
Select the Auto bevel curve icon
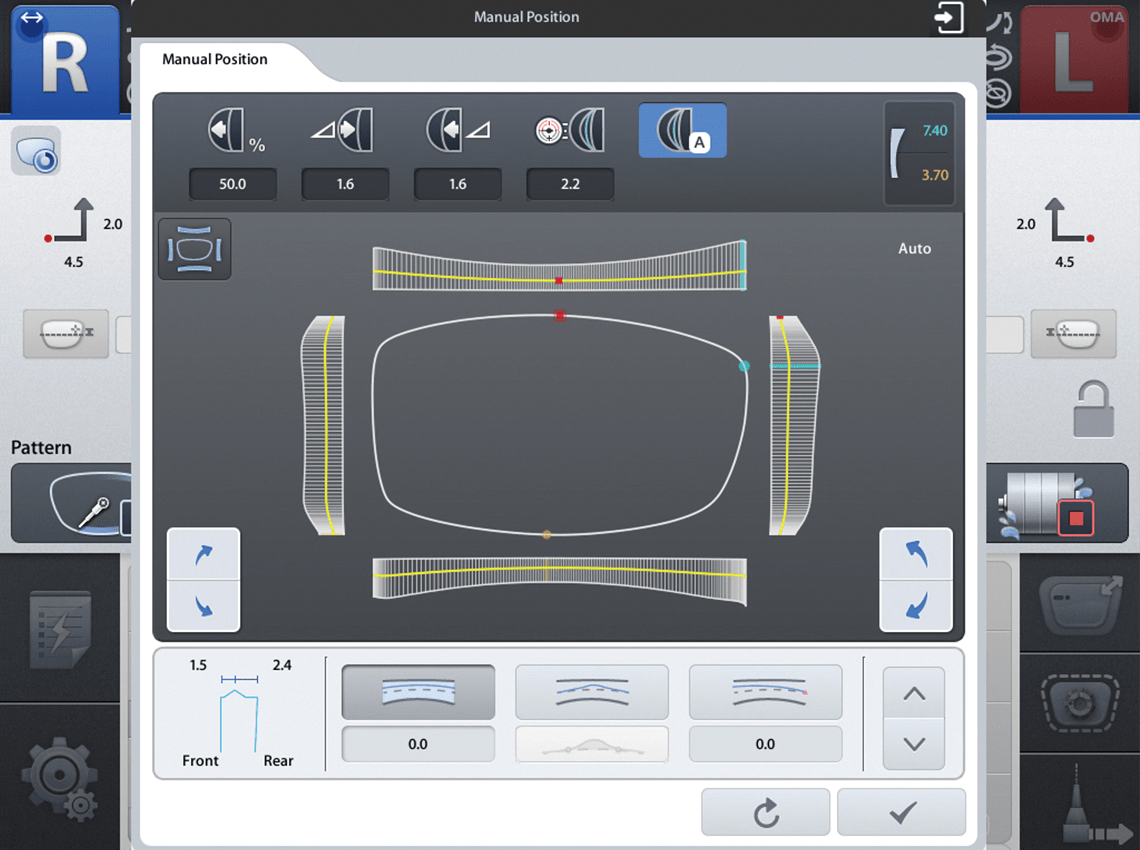pos(682,131)
